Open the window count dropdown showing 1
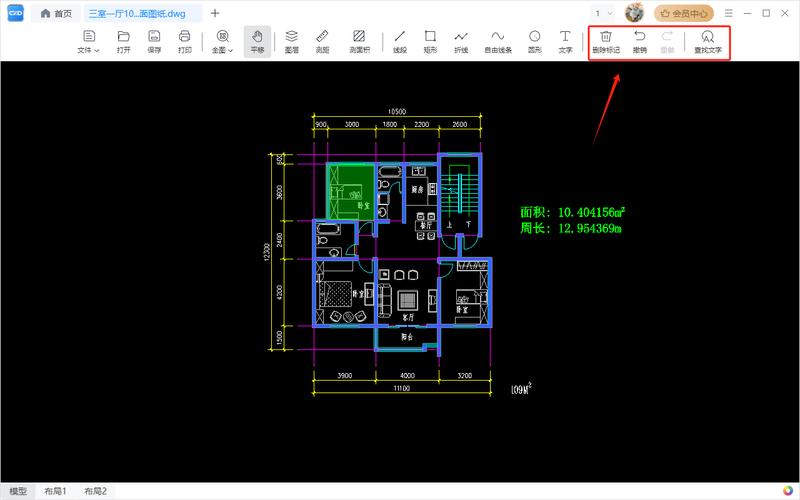 tap(603, 13)
